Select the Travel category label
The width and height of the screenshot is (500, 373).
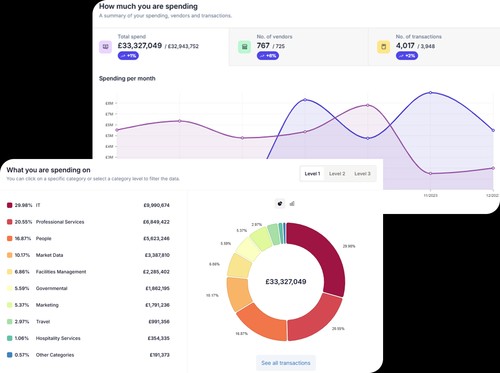43,322
